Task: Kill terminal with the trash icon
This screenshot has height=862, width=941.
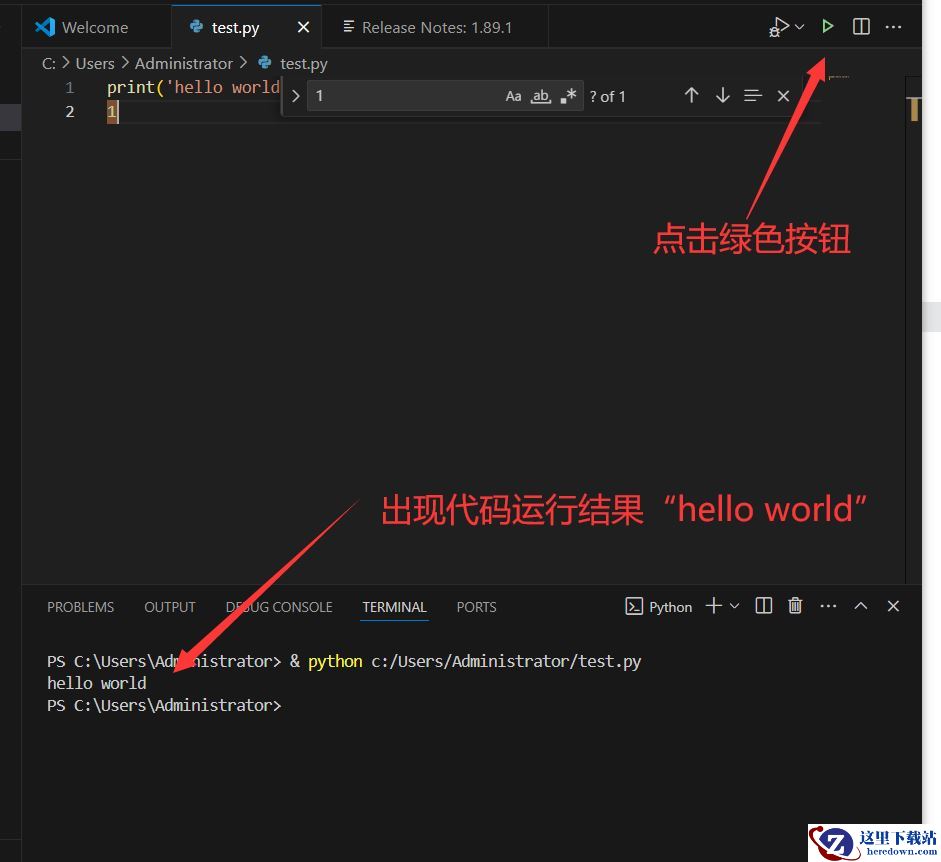Action: click(x=795, y=606)
